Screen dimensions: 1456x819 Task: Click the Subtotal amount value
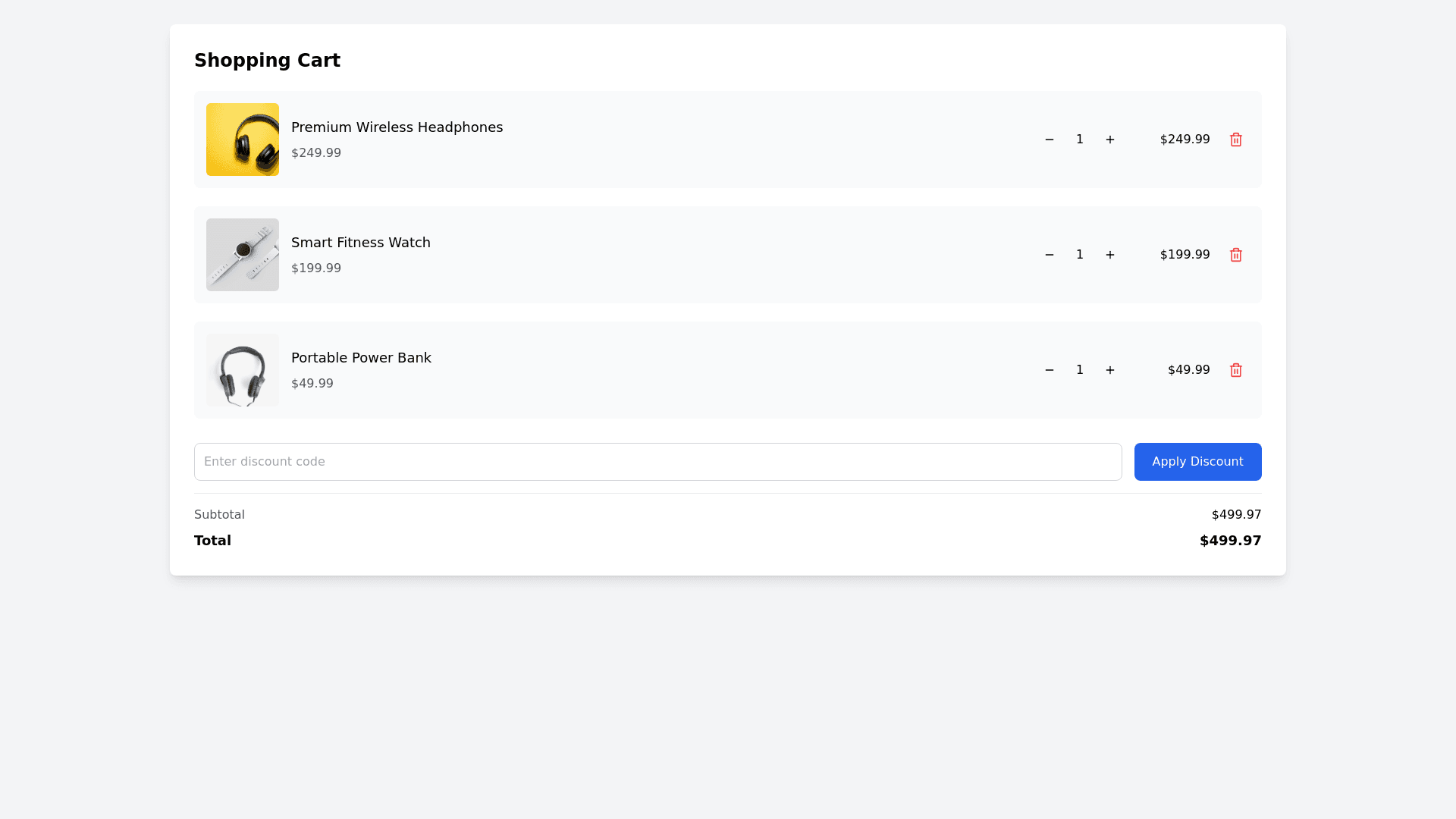pos(1236,515)
